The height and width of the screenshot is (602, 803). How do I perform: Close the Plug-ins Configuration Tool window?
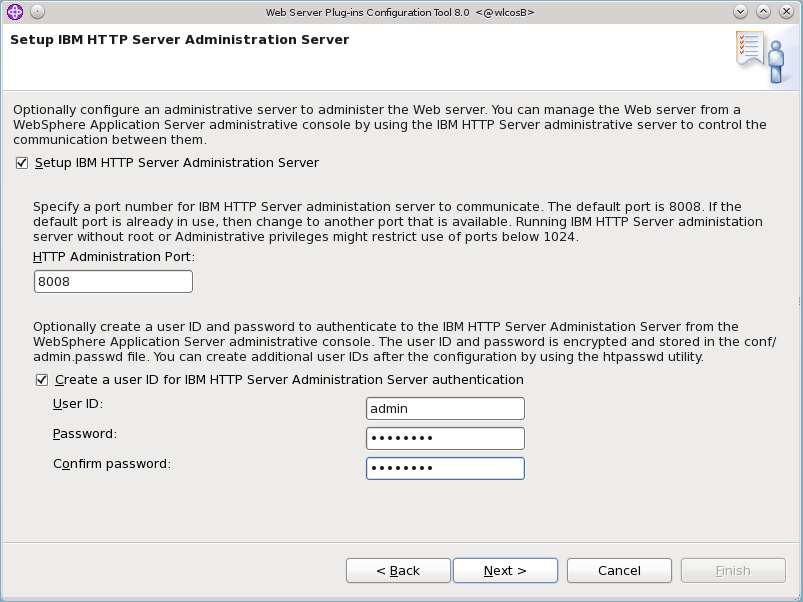786,12
